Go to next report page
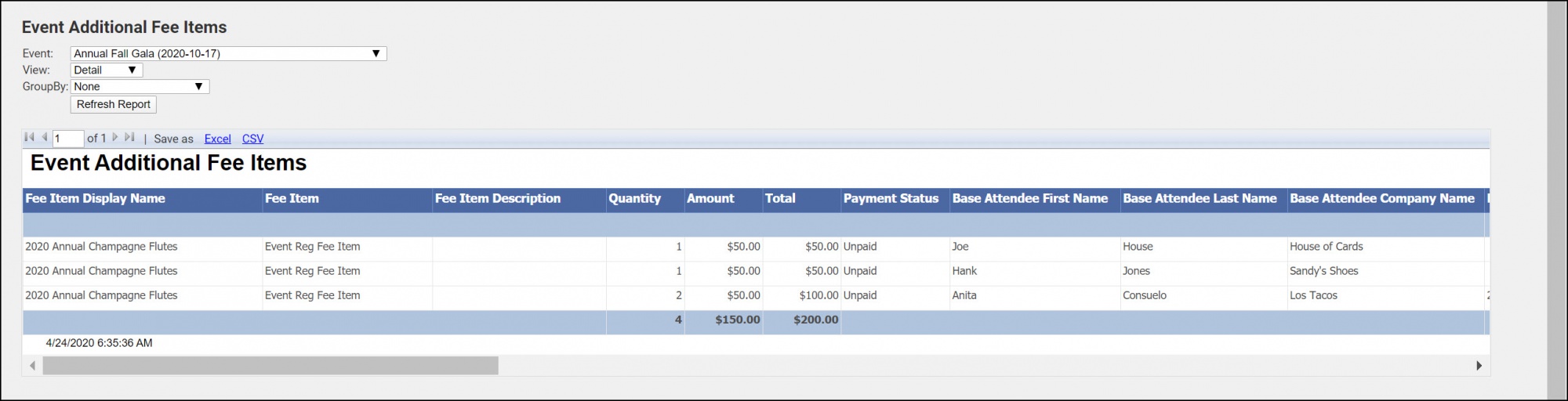 (115, 138)
